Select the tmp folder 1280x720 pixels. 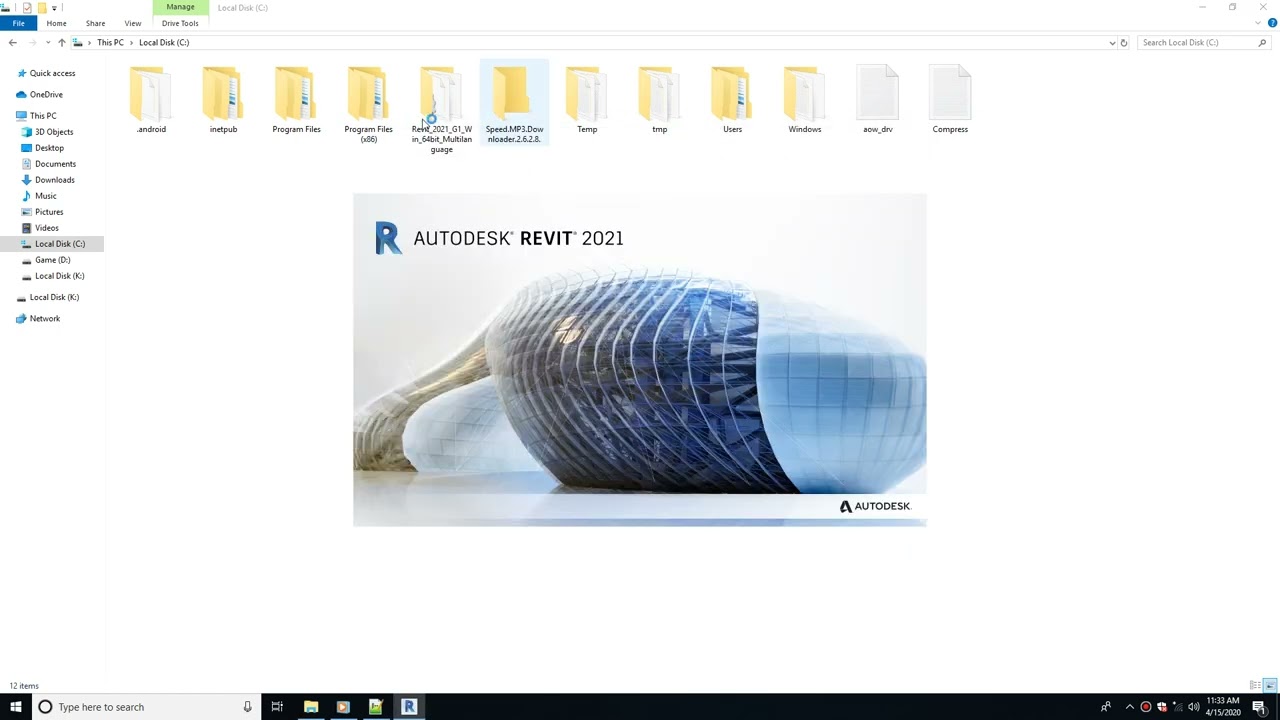coord(659,100)
